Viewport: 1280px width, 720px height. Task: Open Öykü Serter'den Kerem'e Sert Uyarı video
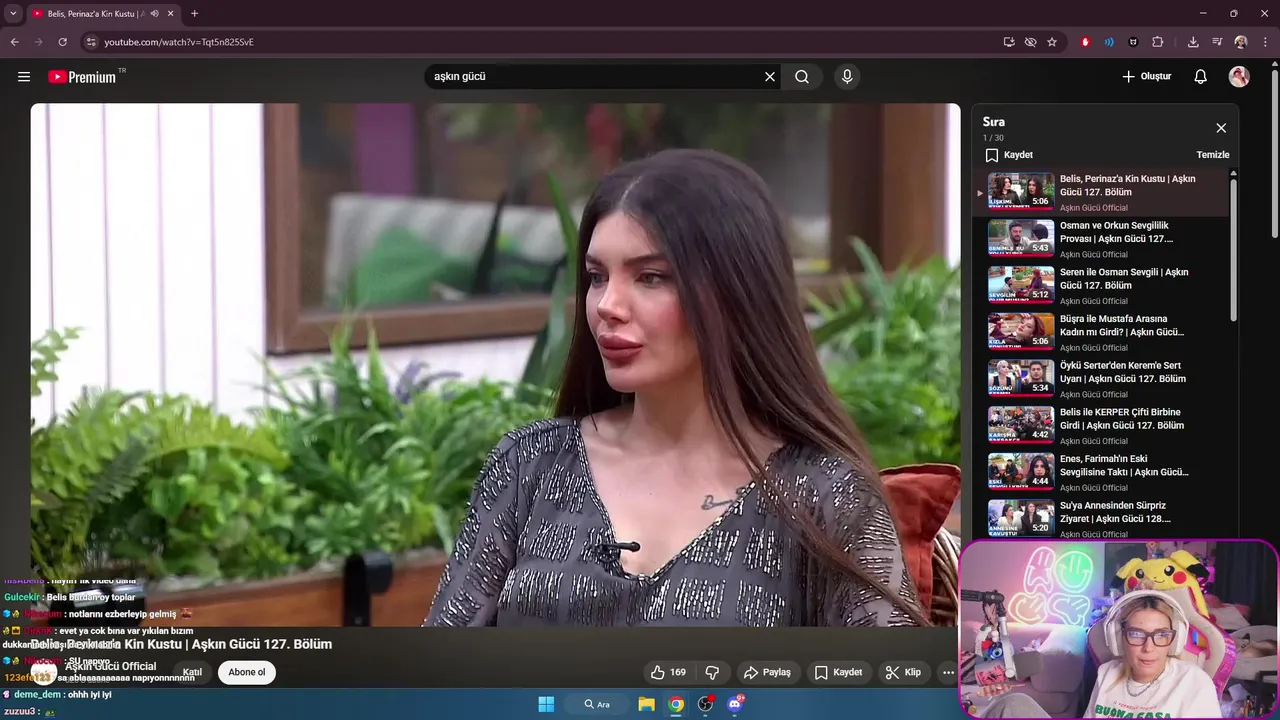(x=1108, y=378)
